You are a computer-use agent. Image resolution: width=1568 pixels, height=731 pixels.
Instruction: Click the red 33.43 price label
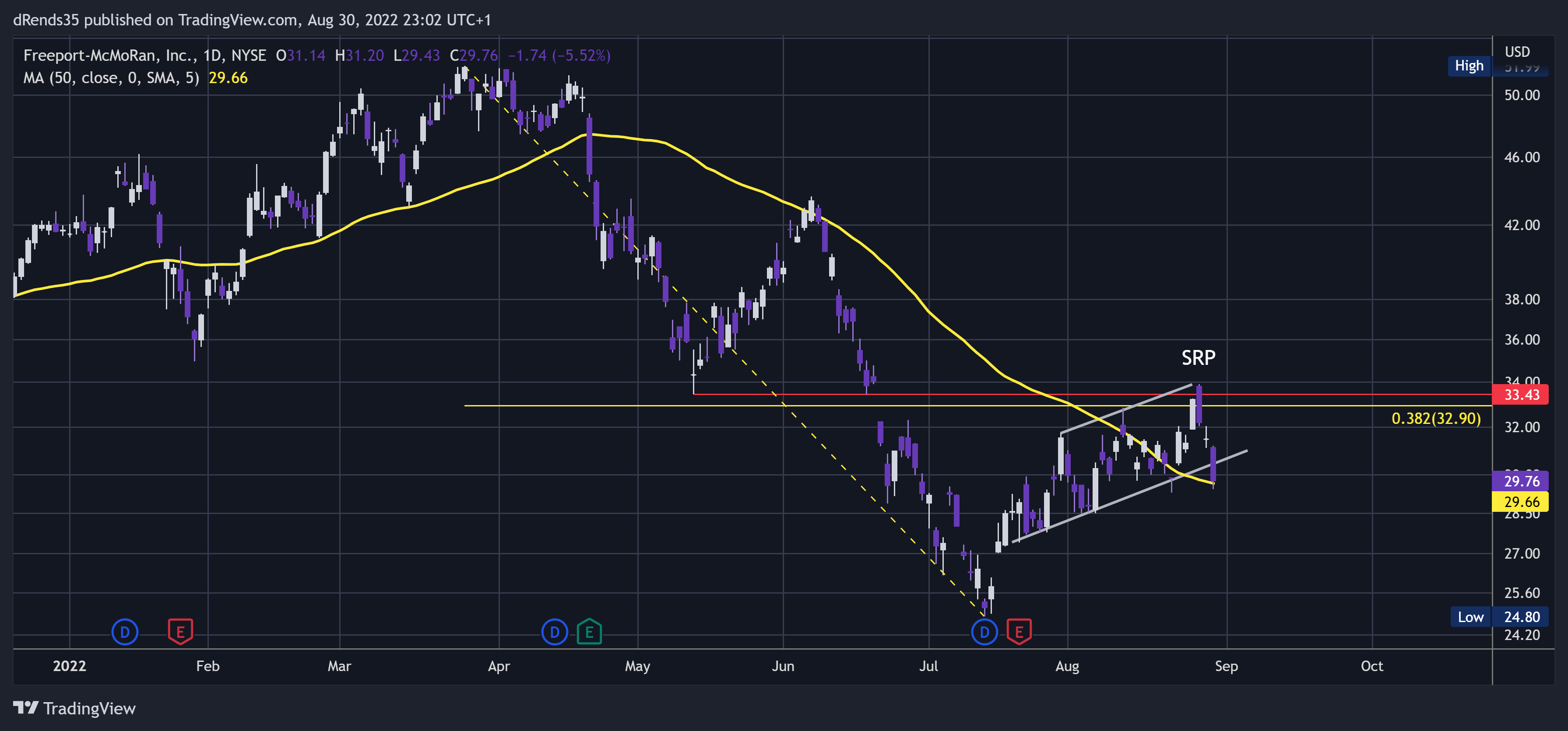coord(1521,395)
